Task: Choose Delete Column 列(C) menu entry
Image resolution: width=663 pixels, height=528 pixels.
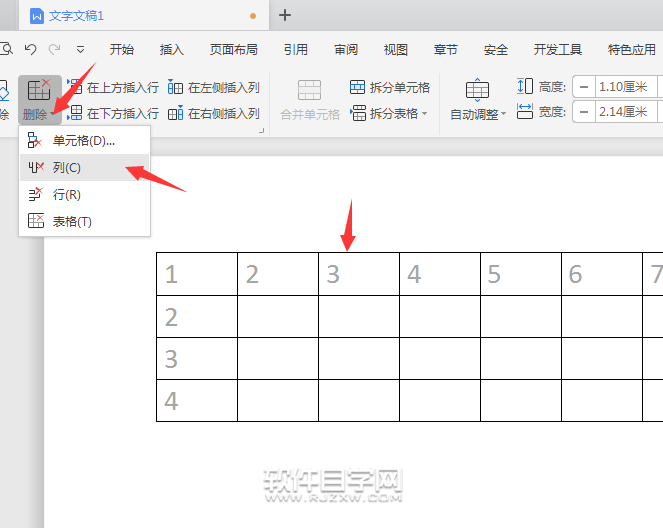Action: tap(85, 168)
